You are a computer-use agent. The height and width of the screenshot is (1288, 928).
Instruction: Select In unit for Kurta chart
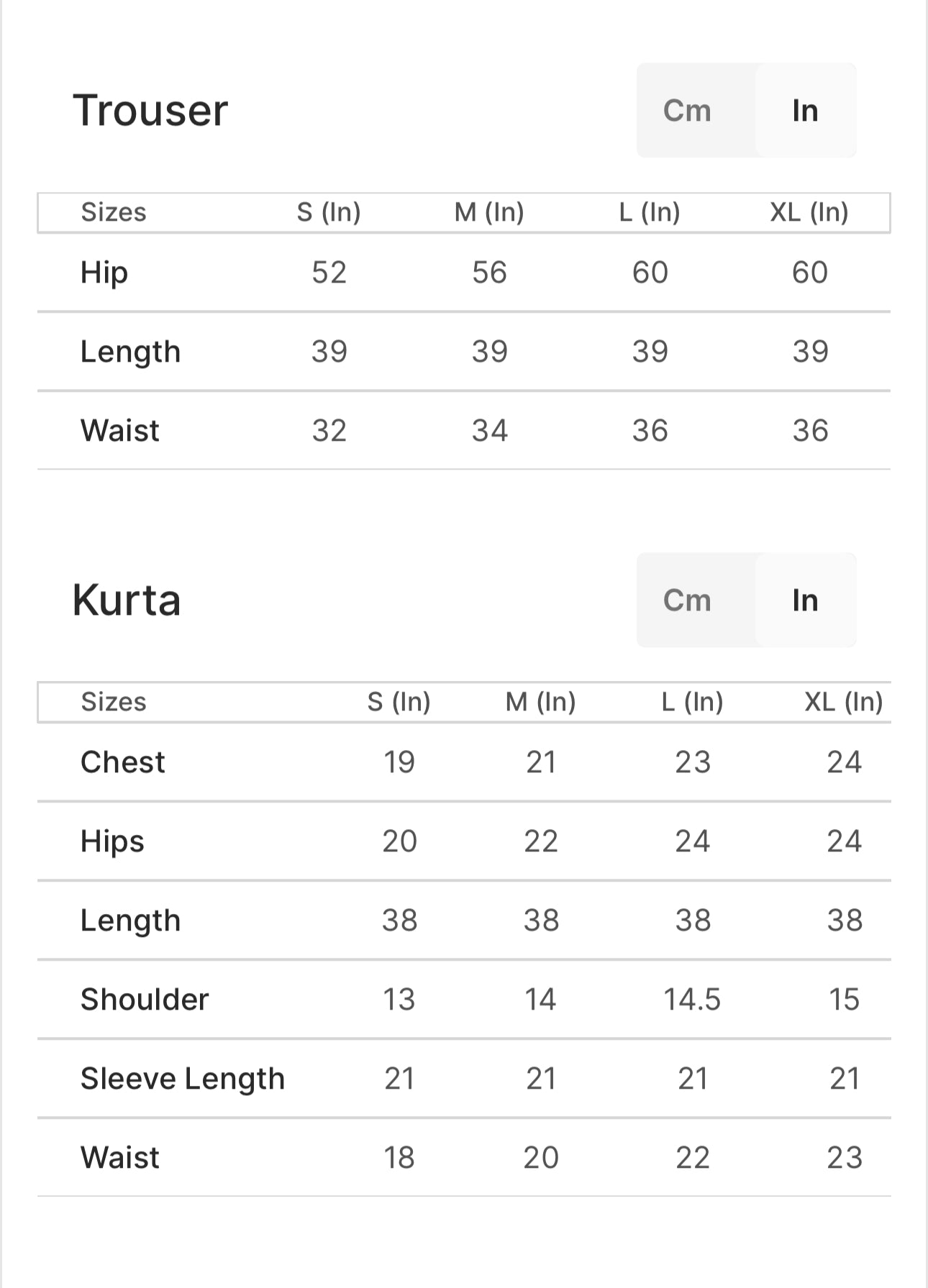coord(805,600)
